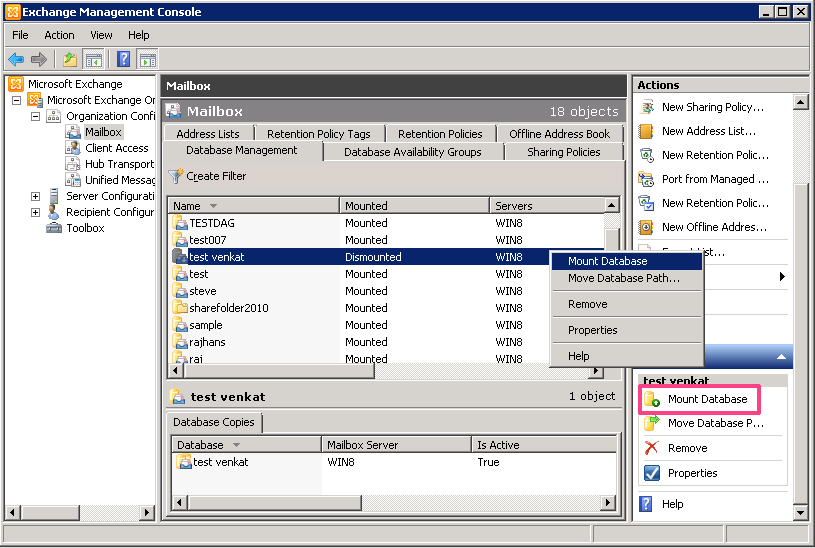Click the Up one level folder icon
The width and height of the screenshot is (815, 548).
coord(70,59)
